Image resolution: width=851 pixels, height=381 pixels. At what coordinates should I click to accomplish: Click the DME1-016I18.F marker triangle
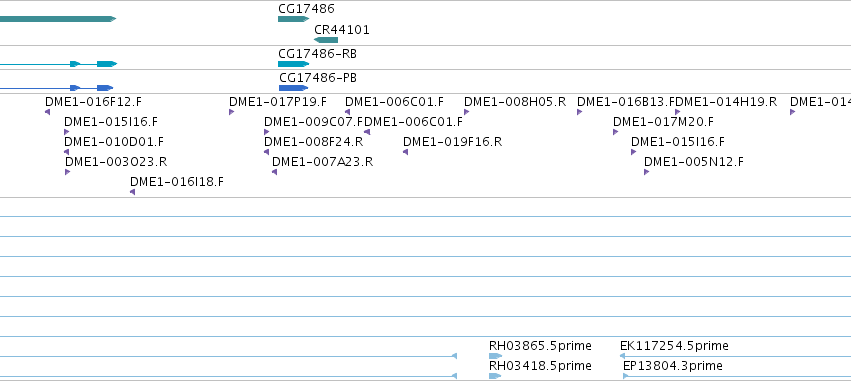pos(132,192)
